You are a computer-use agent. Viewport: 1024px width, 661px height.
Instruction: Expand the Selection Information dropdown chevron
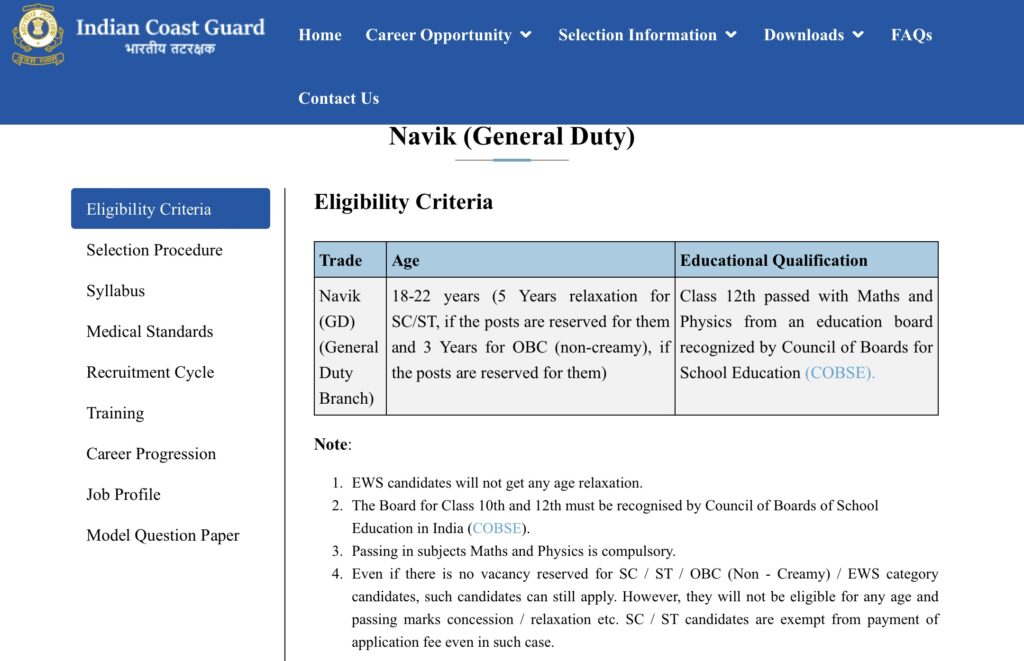731,35
